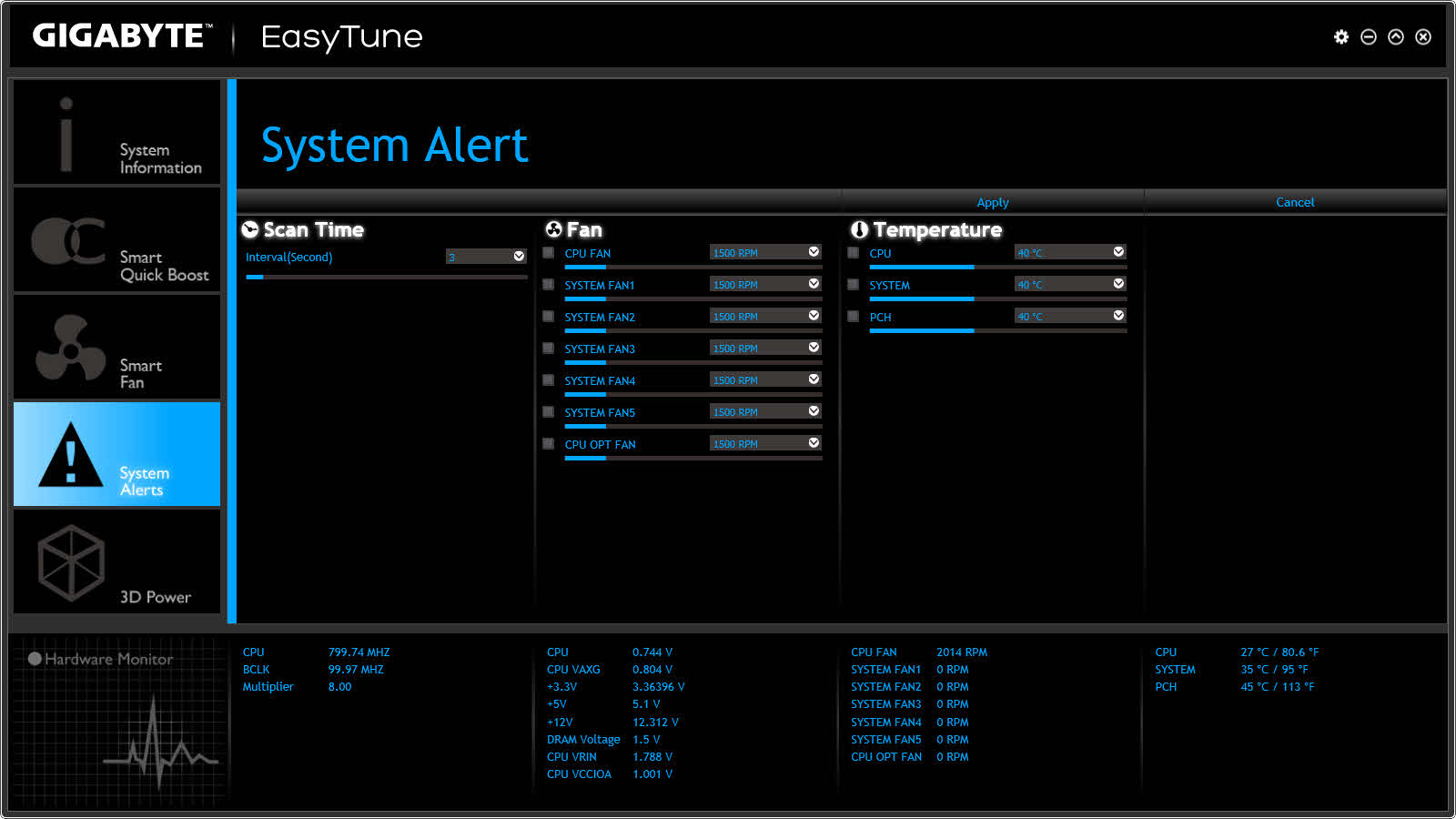Click the Scan Time clock icon
1456x819 pixels.
pyautogui.click(x=250, y=229)
